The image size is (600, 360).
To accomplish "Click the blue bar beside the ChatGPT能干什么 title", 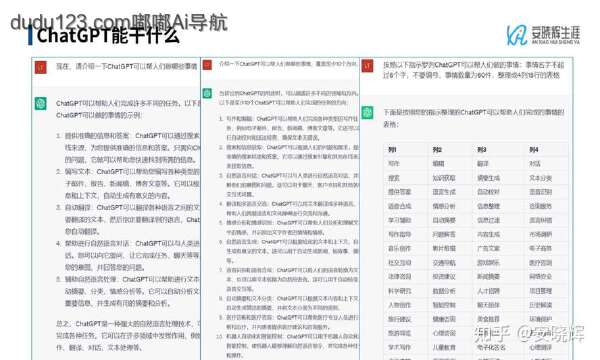I will 30,36.
